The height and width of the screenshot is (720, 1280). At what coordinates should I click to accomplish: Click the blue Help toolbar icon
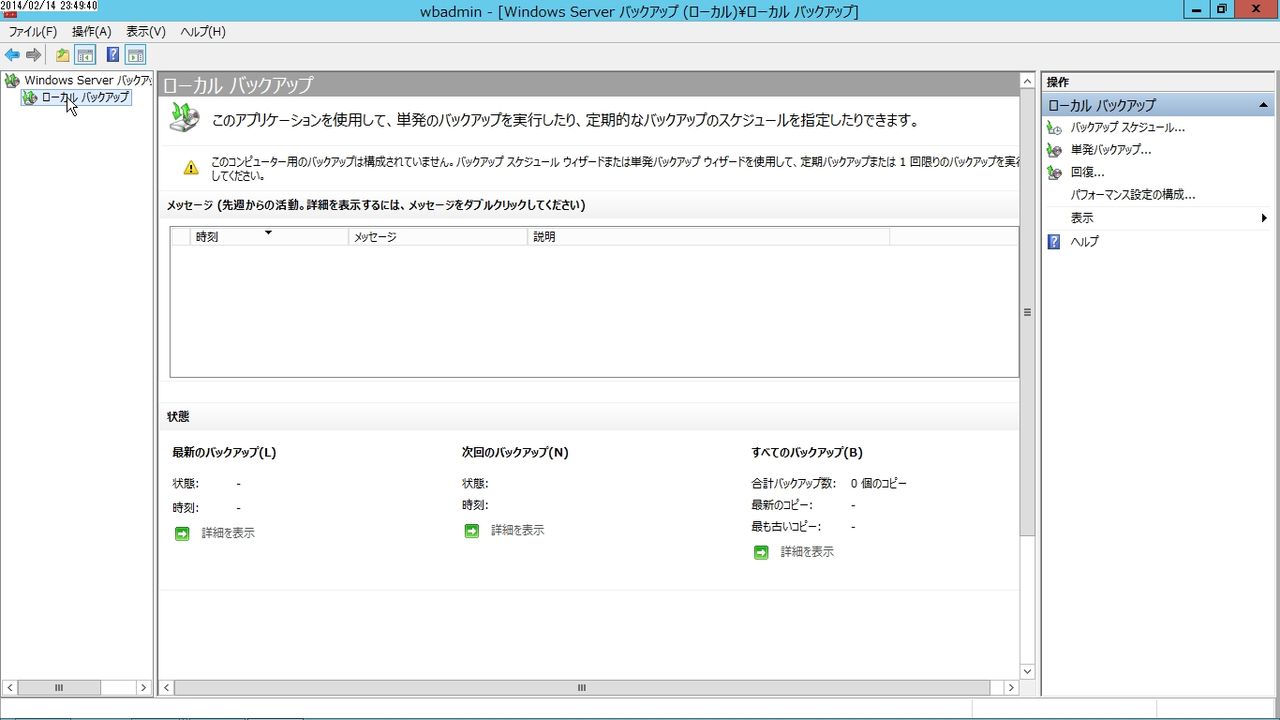tap(113, 55)
